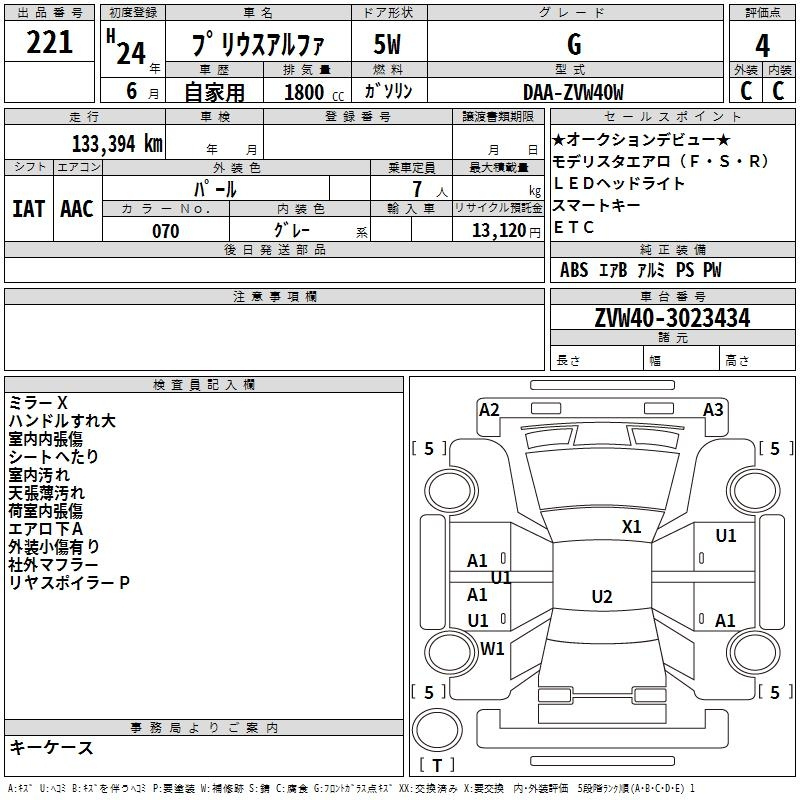Click the "A3" mark on the car diagram
The image size is (800, 800).
pyautogui.click(x=713, y=410)
